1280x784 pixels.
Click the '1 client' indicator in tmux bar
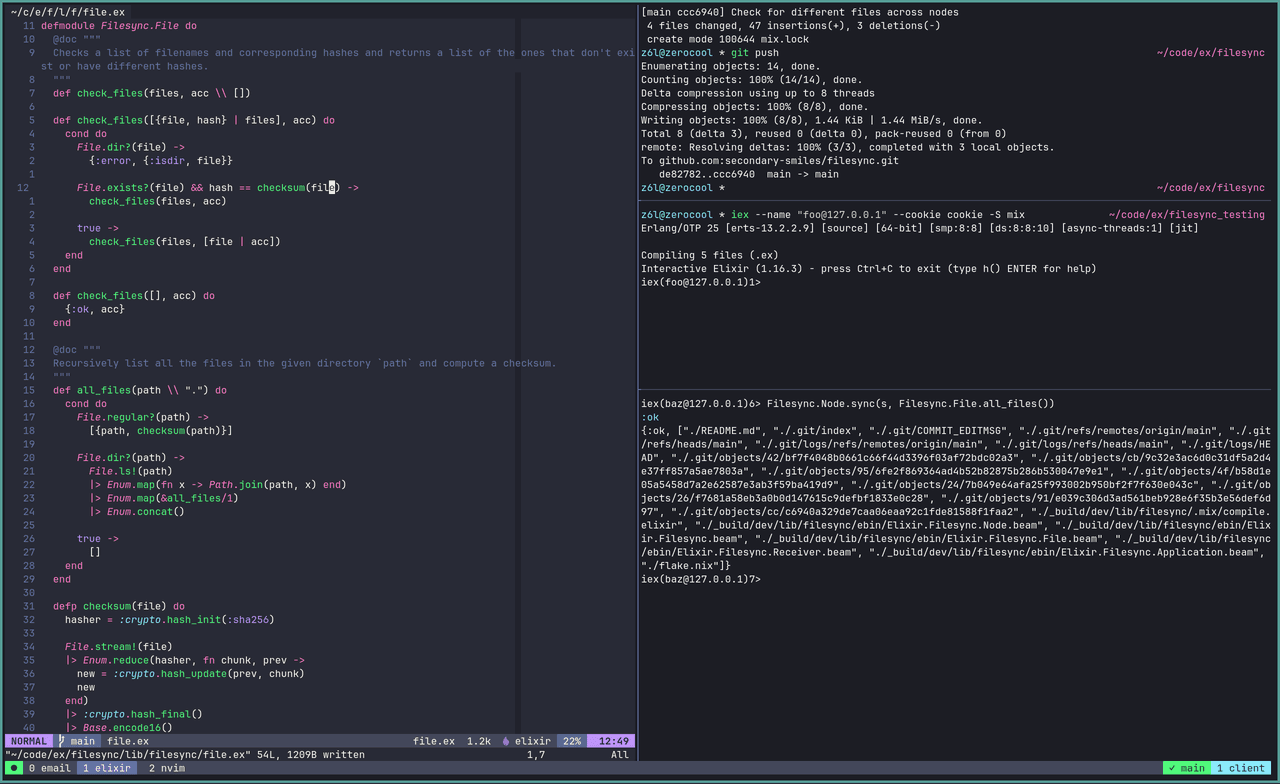coord(1240,768)
